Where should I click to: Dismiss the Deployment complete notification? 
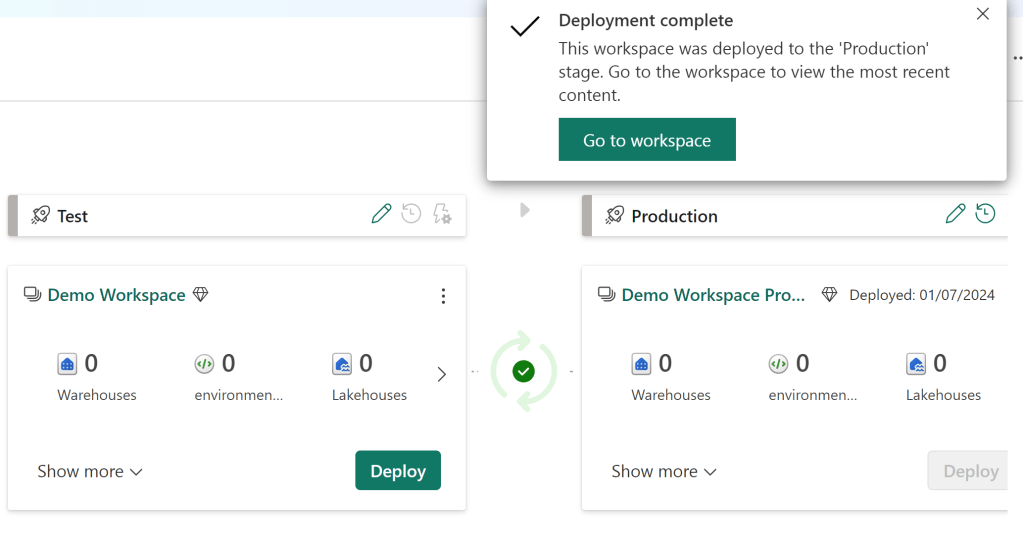982,14
